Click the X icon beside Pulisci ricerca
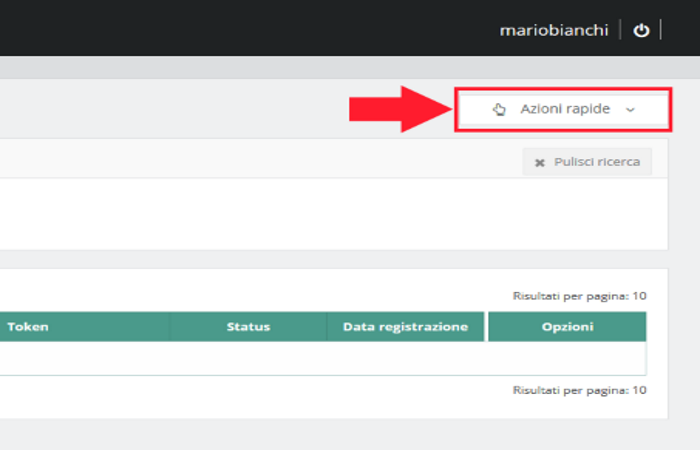This screenshot has height=450, width=700. 540,162
